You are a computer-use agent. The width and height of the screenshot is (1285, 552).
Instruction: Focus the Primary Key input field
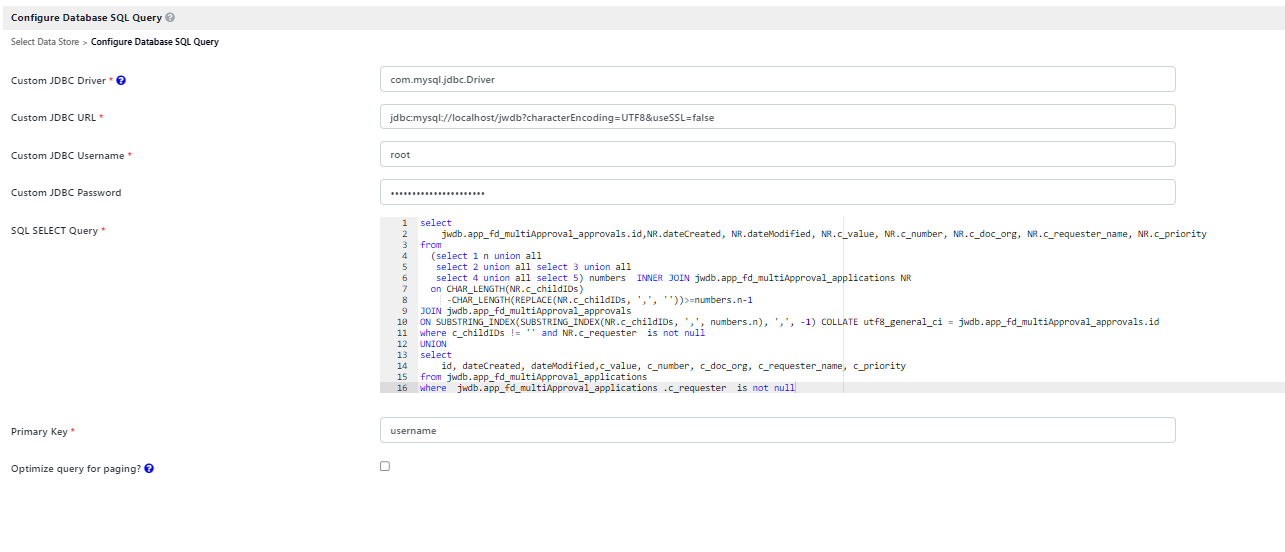coord(777,430)
